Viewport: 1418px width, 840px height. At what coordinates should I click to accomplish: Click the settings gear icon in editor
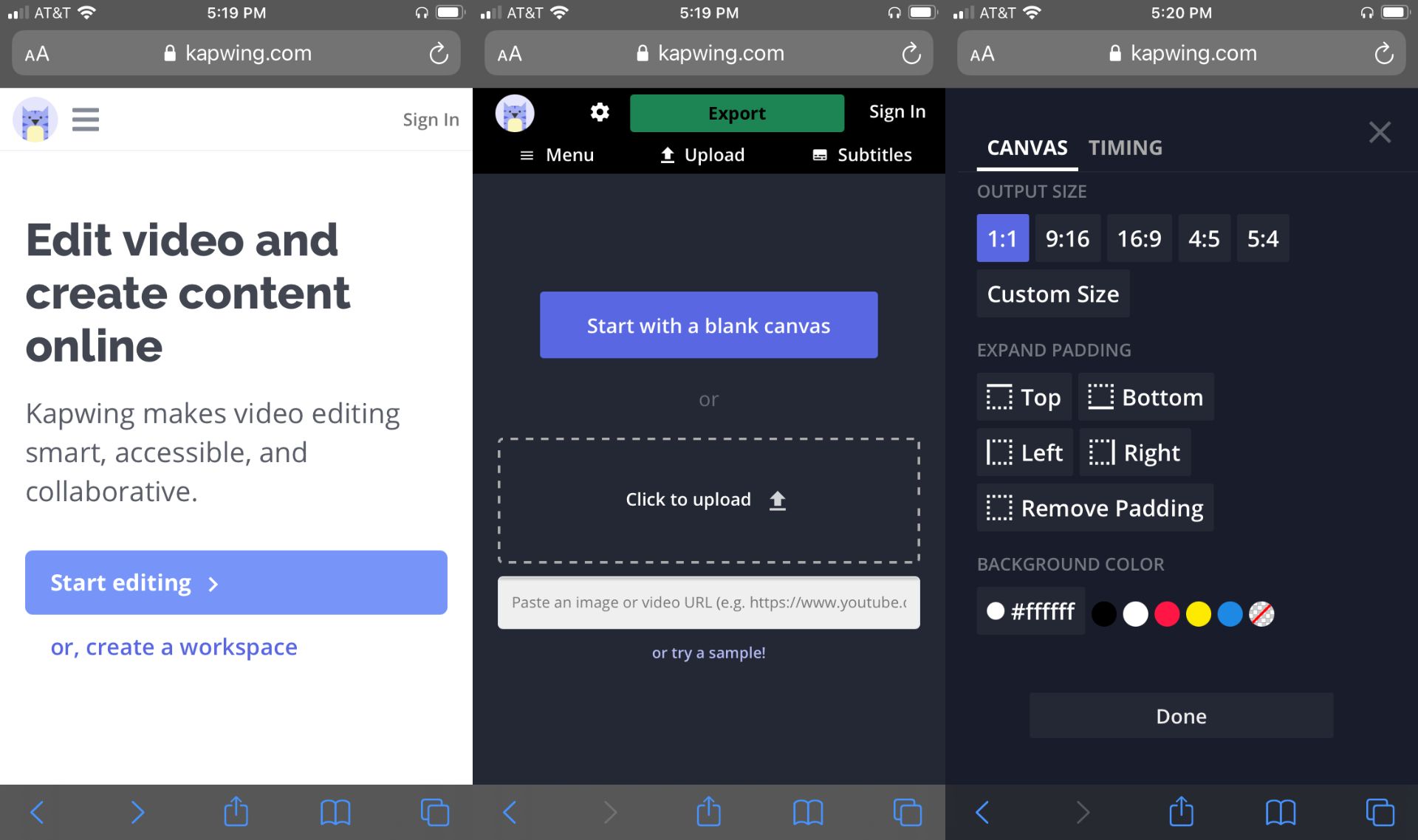(600, 112)
